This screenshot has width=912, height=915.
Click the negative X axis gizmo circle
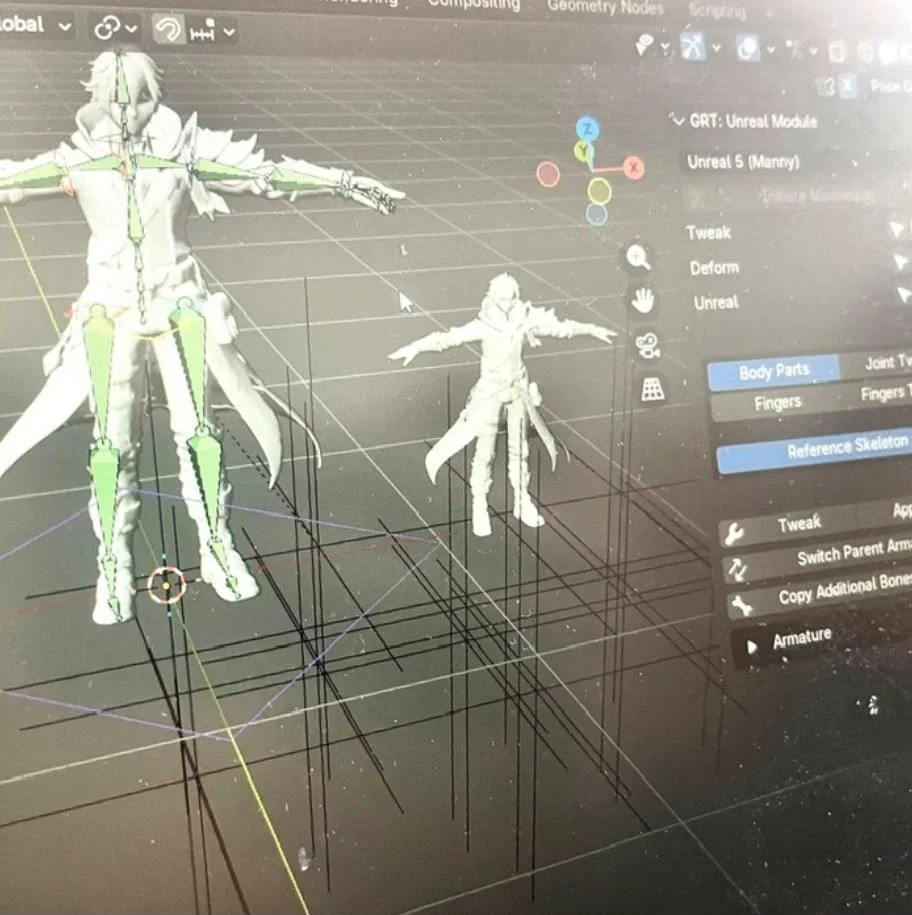[547, 174]
